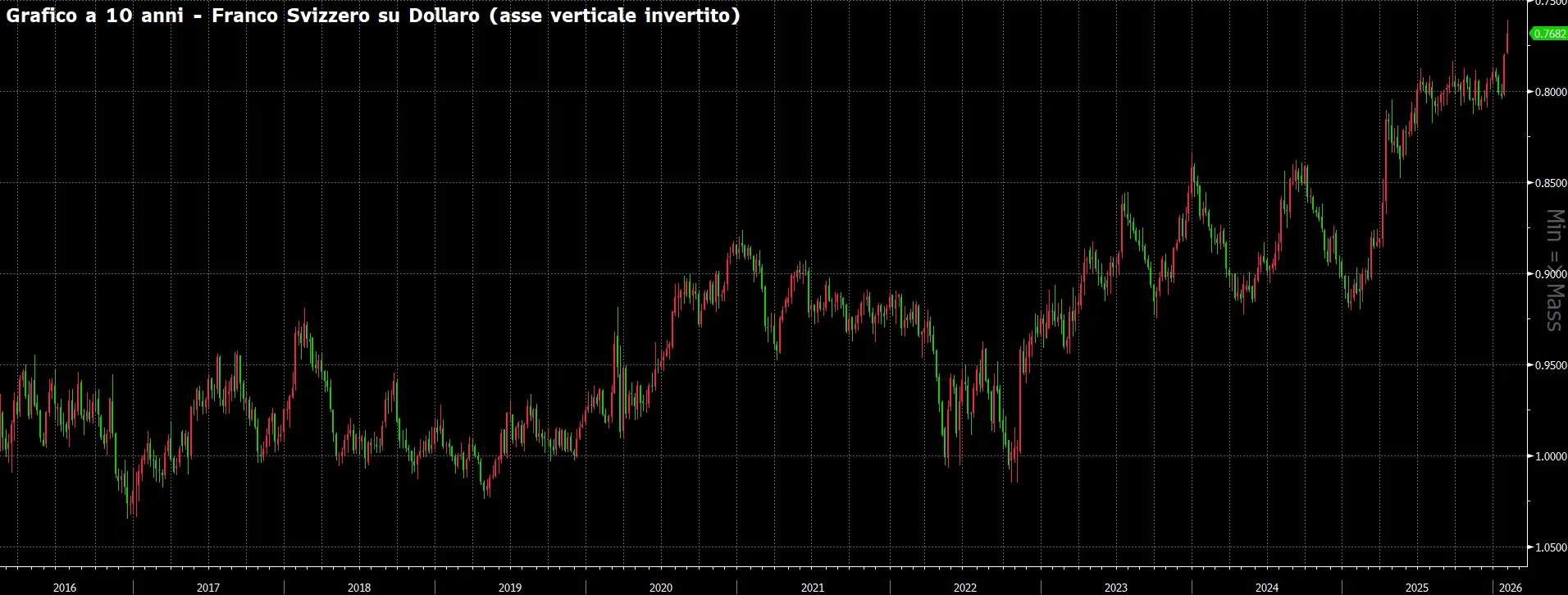Click the vertical Min = Mass watermark text
This screenshot has height=595, width=1568.
point(1554,271)
